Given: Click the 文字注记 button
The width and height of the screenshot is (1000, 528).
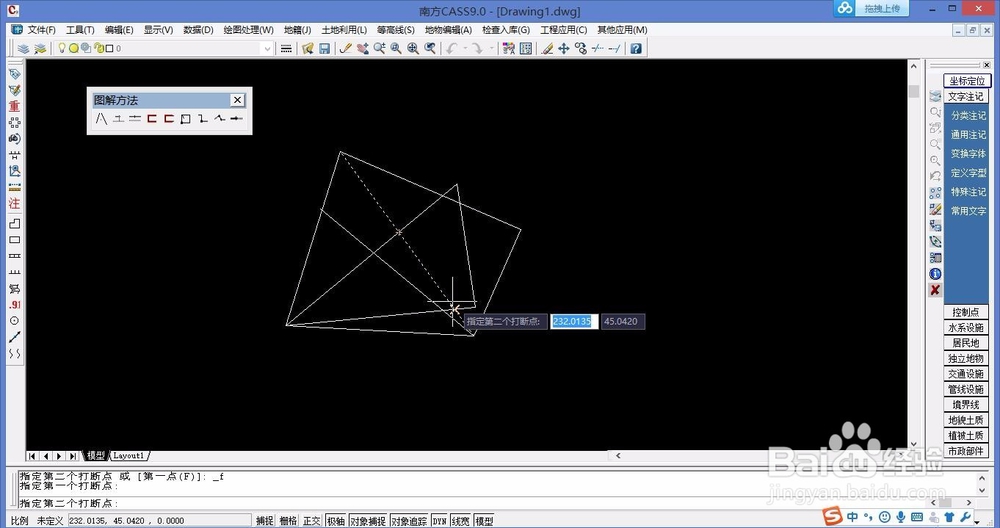Looking at the screenshot, I should tap(966, 96).
